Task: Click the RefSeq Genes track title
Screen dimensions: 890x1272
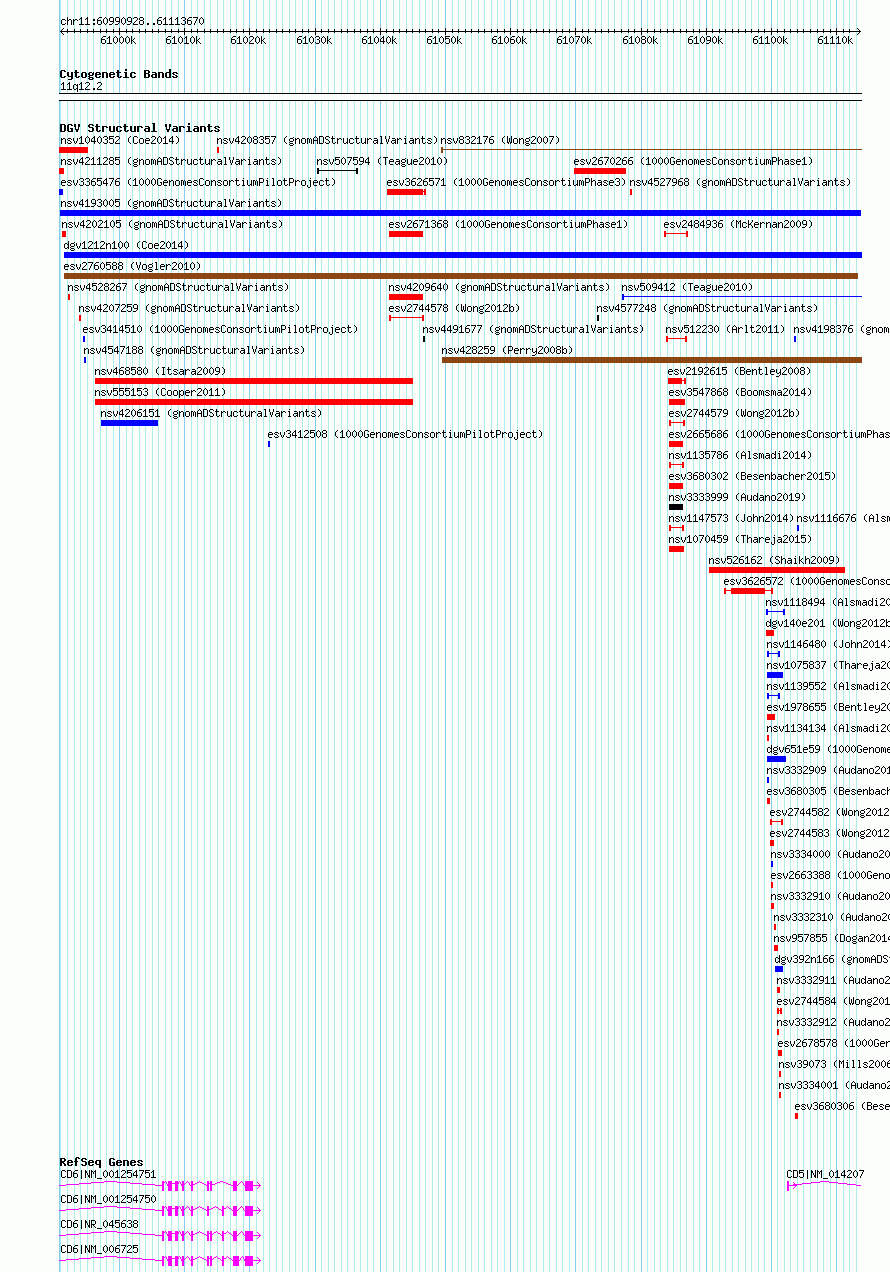Action: point(101,1162)
